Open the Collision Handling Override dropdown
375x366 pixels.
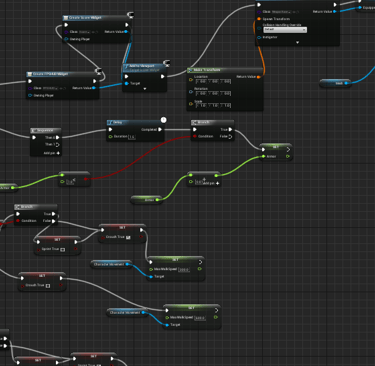[285, 30]
